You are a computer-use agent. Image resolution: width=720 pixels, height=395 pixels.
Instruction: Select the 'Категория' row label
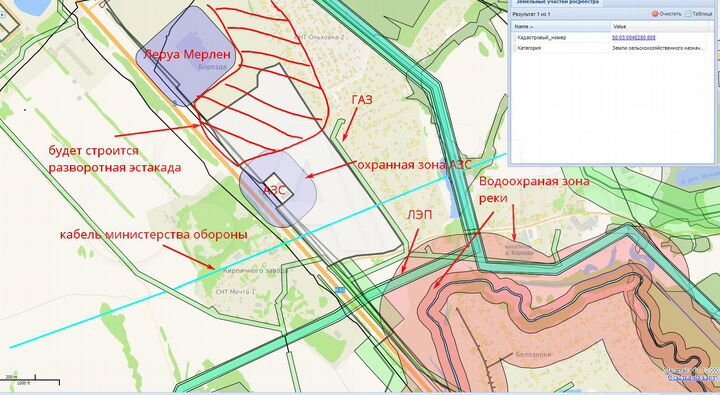coord(529,48)
